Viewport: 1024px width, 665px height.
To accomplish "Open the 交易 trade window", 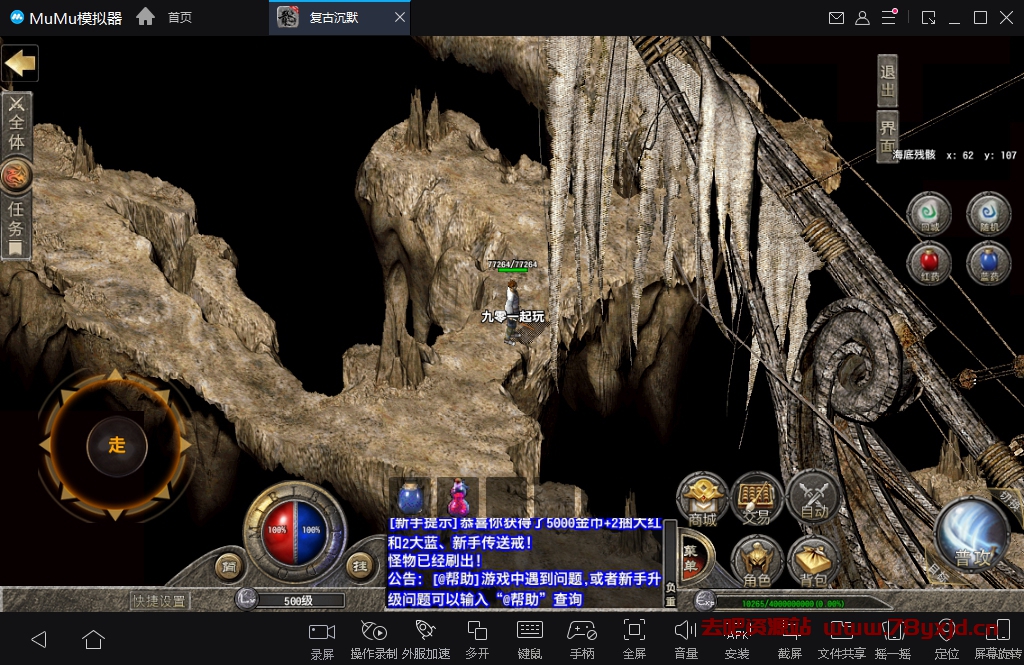I will tap(756, 500).
